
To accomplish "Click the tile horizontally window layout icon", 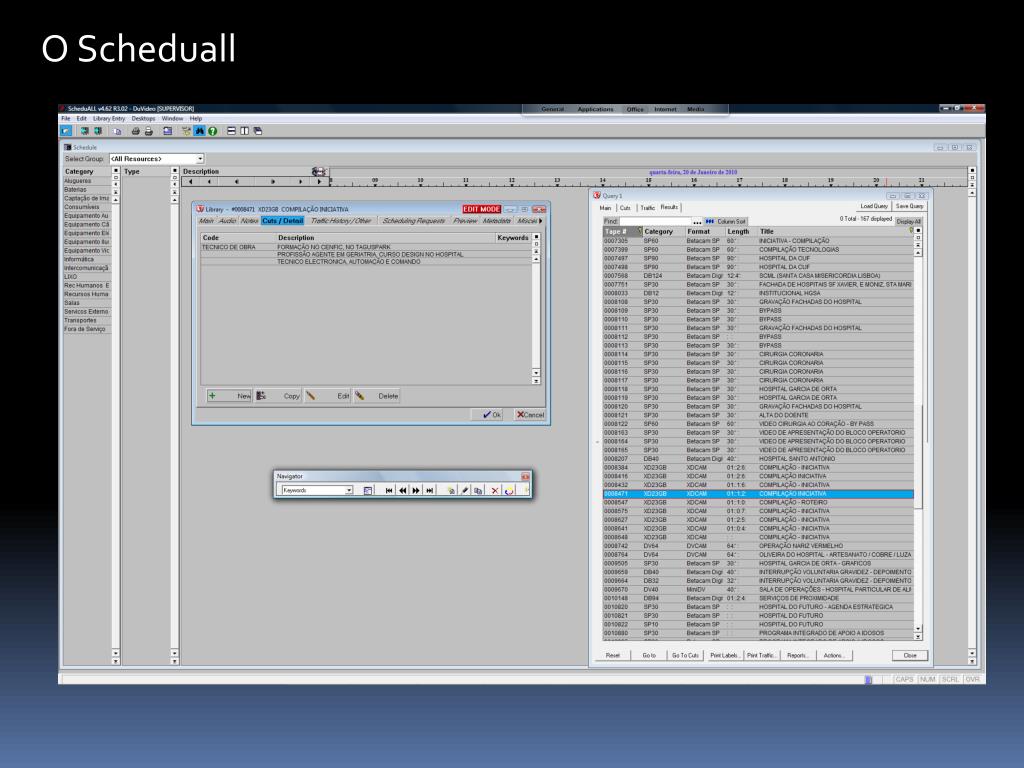I will [x=231, y=131].
